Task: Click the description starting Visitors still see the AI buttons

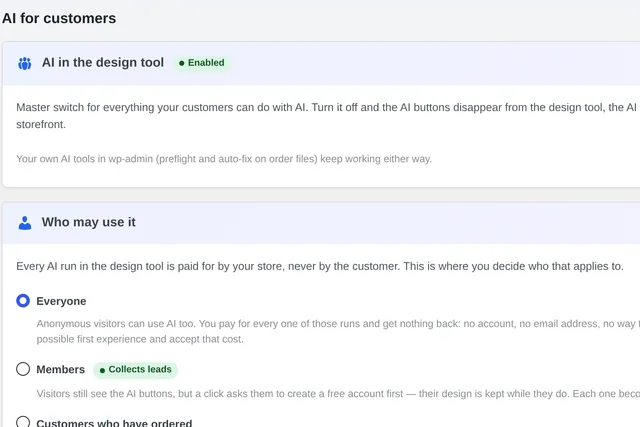Action: [x=338, y=394]
